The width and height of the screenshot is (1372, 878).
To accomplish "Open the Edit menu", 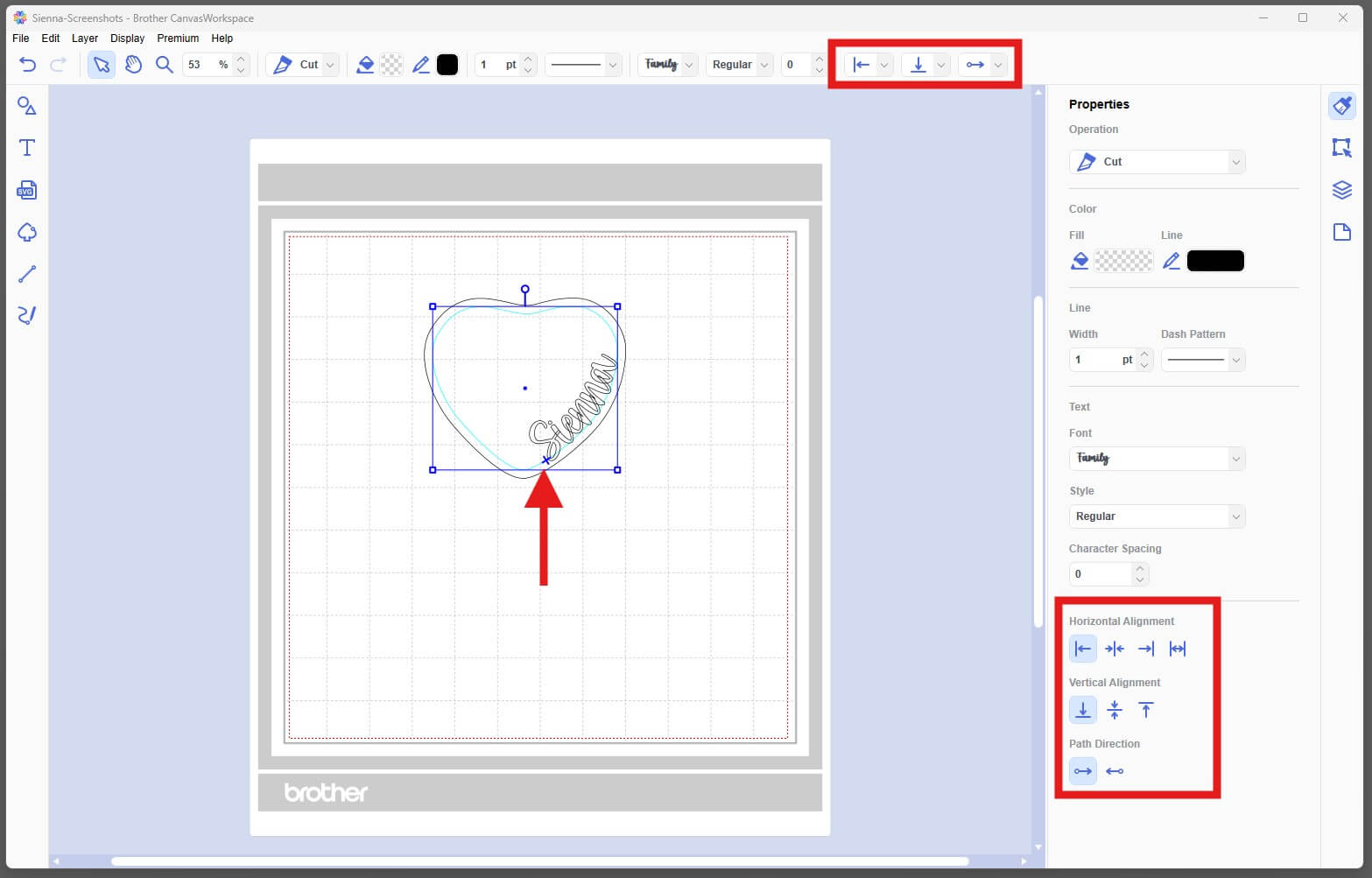I will [x=51, y=39].
